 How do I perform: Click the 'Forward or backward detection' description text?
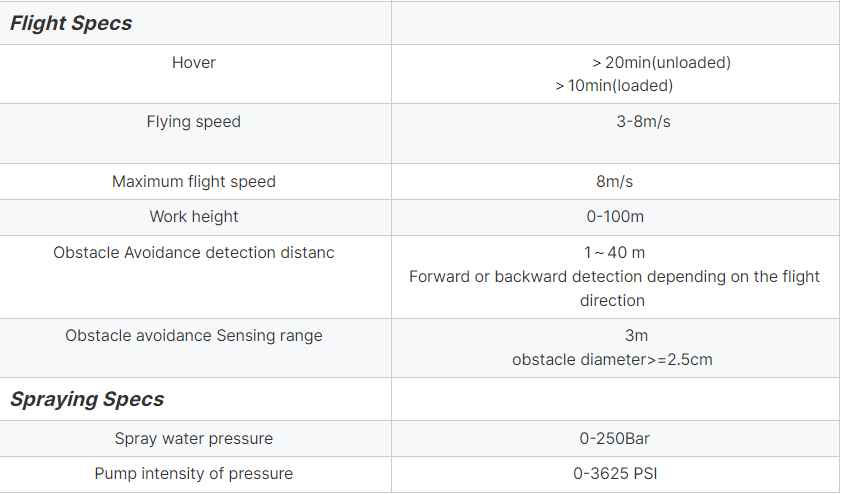(614, 277)
